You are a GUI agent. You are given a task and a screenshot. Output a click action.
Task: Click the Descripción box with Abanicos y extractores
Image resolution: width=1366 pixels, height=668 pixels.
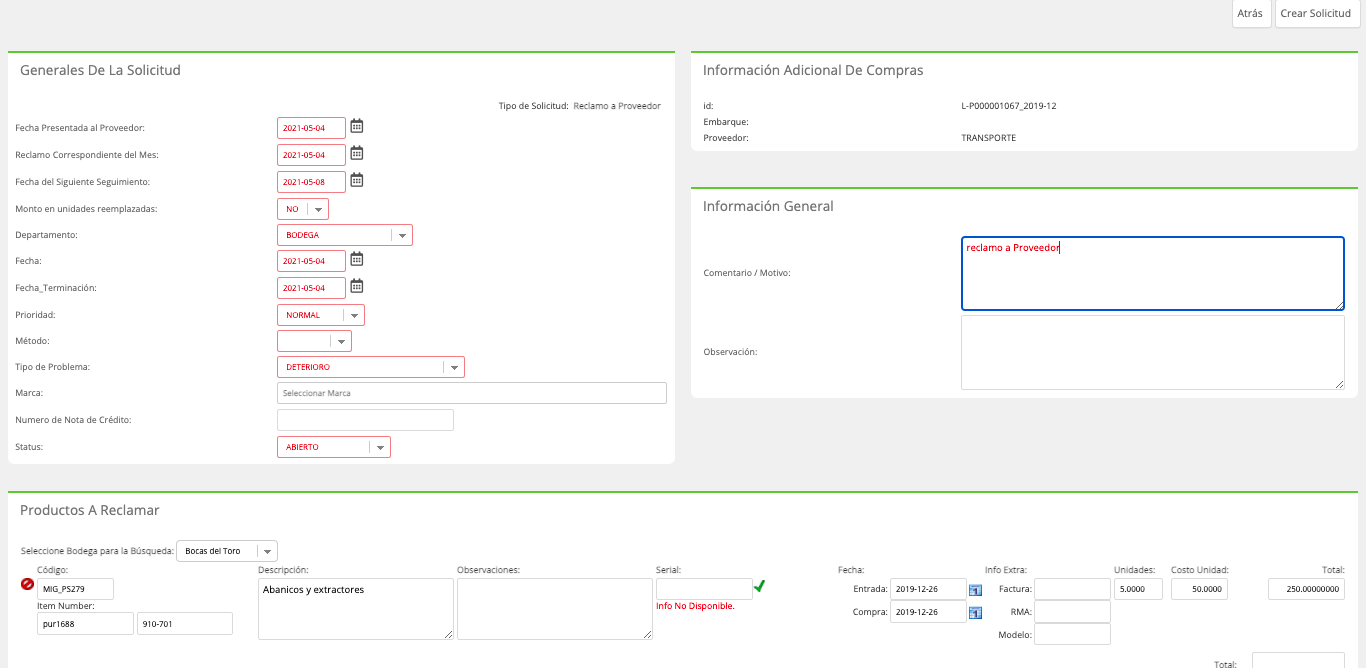click(356, 609)
